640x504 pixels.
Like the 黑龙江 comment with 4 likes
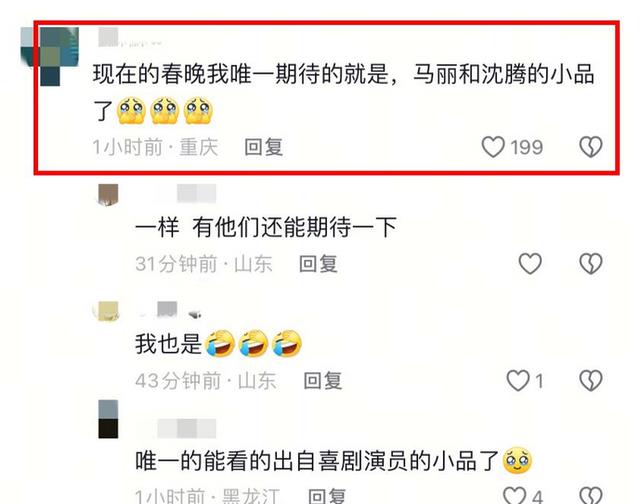[x=514, y=495]
